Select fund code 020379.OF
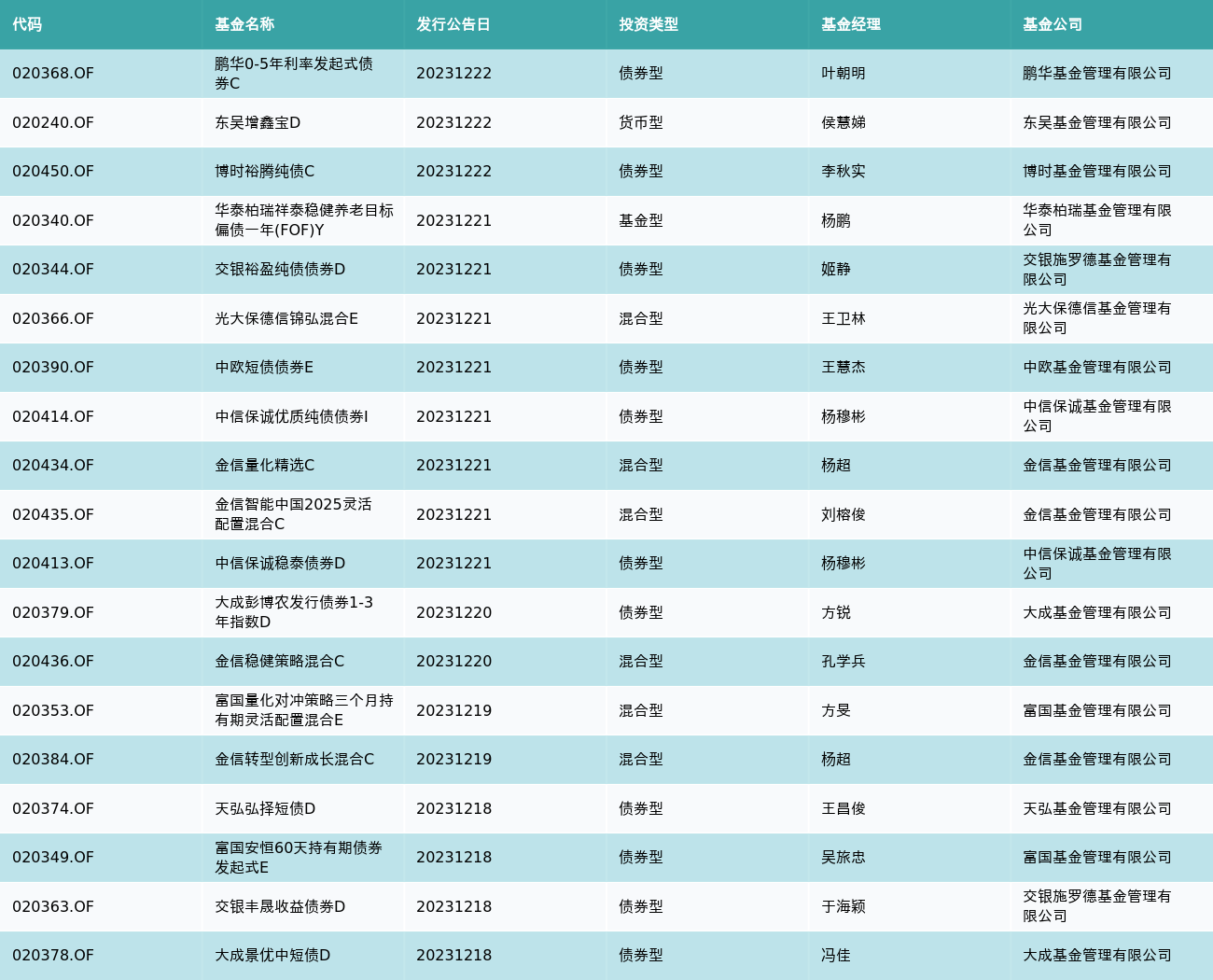Image resolution: width=1213 pixels, height=980 pixels. tap(53, 612)
